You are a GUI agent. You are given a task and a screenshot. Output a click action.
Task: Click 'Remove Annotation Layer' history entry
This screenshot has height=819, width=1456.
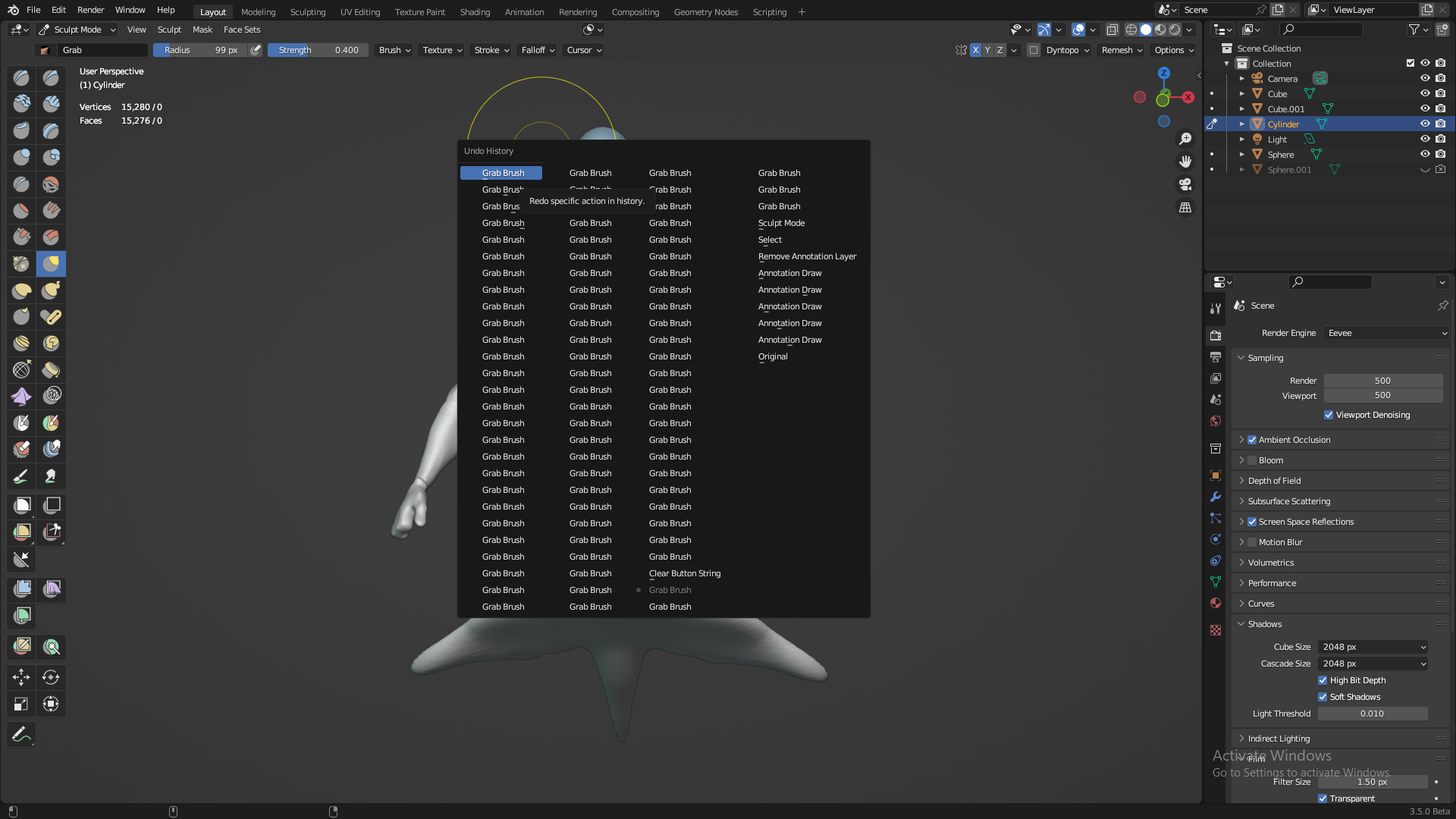click(x=807, y=256)
